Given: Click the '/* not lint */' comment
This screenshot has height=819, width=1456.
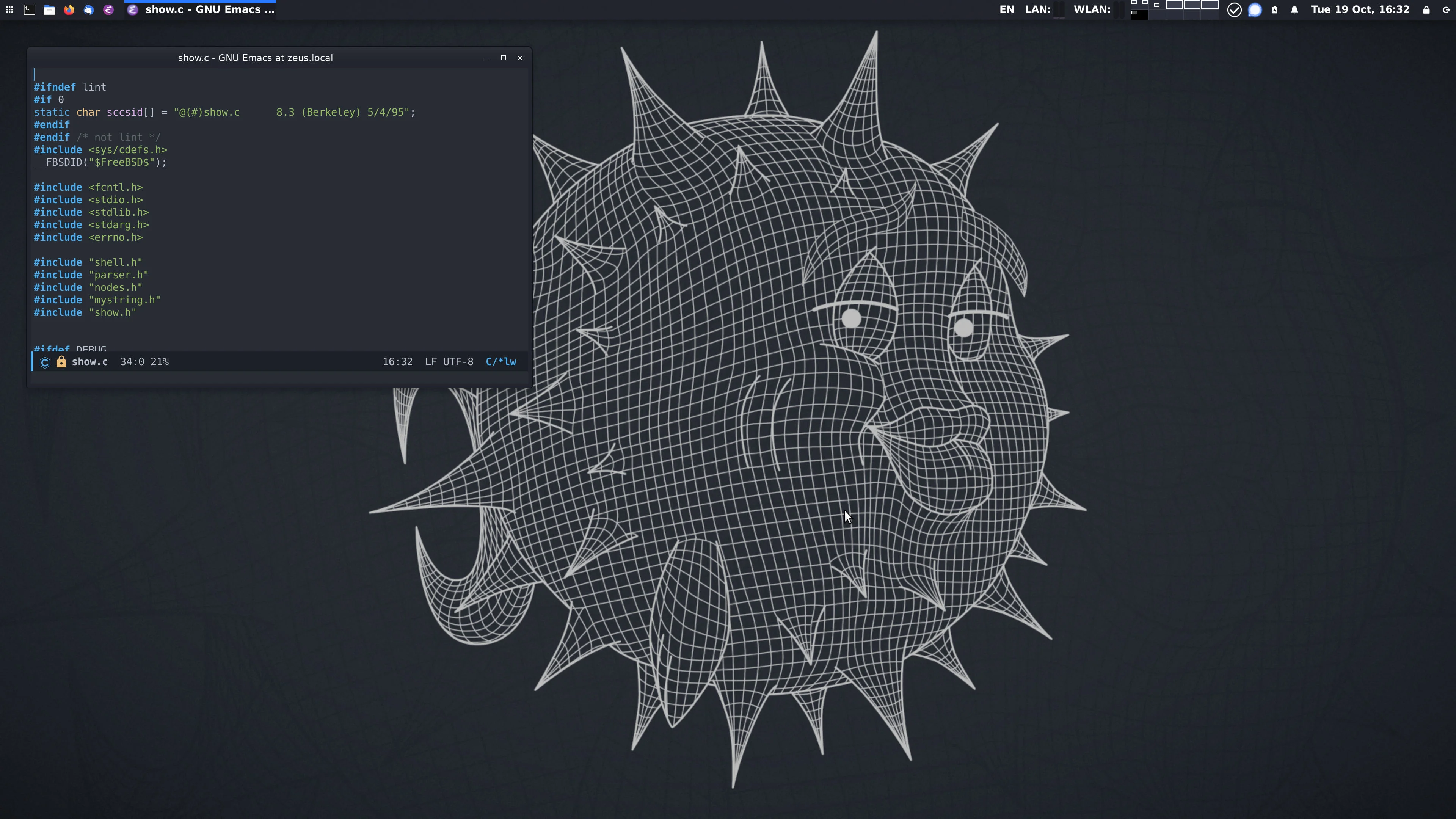Looking at the screenshot, I should click(119, 137).
